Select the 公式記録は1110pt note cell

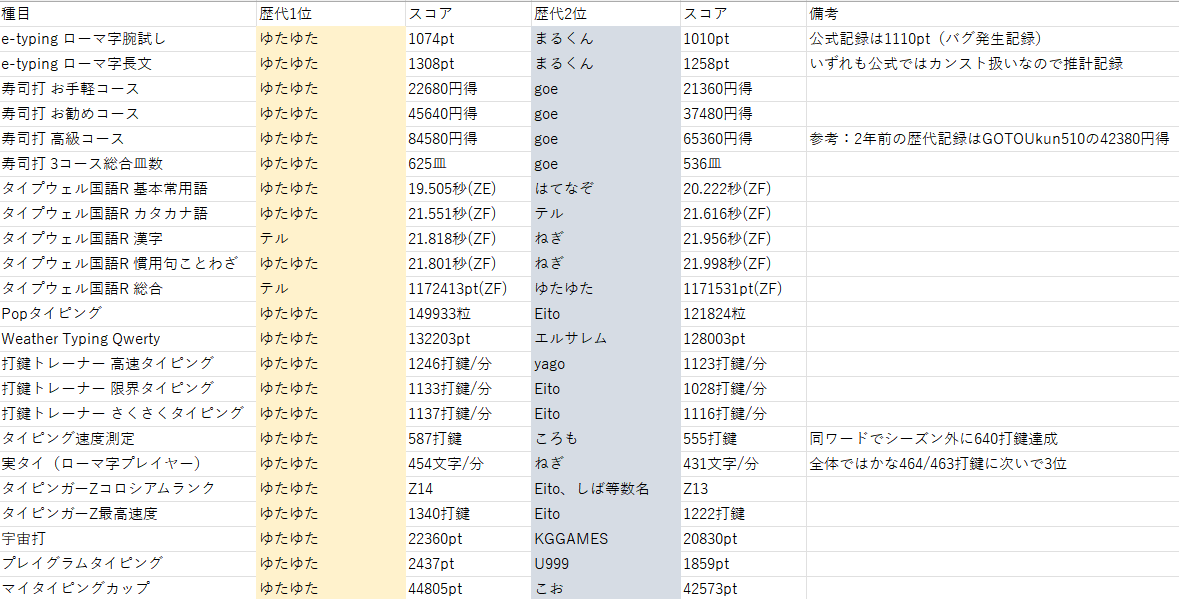point(993,38)
